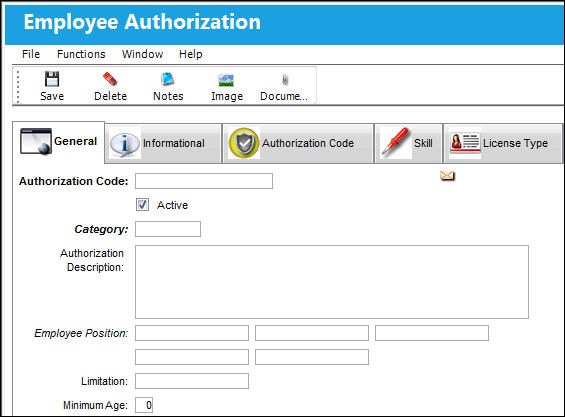Click the envelope mail icon
Image resolution: width=565 pixels, height=417 pixels.
click(447, 176)
